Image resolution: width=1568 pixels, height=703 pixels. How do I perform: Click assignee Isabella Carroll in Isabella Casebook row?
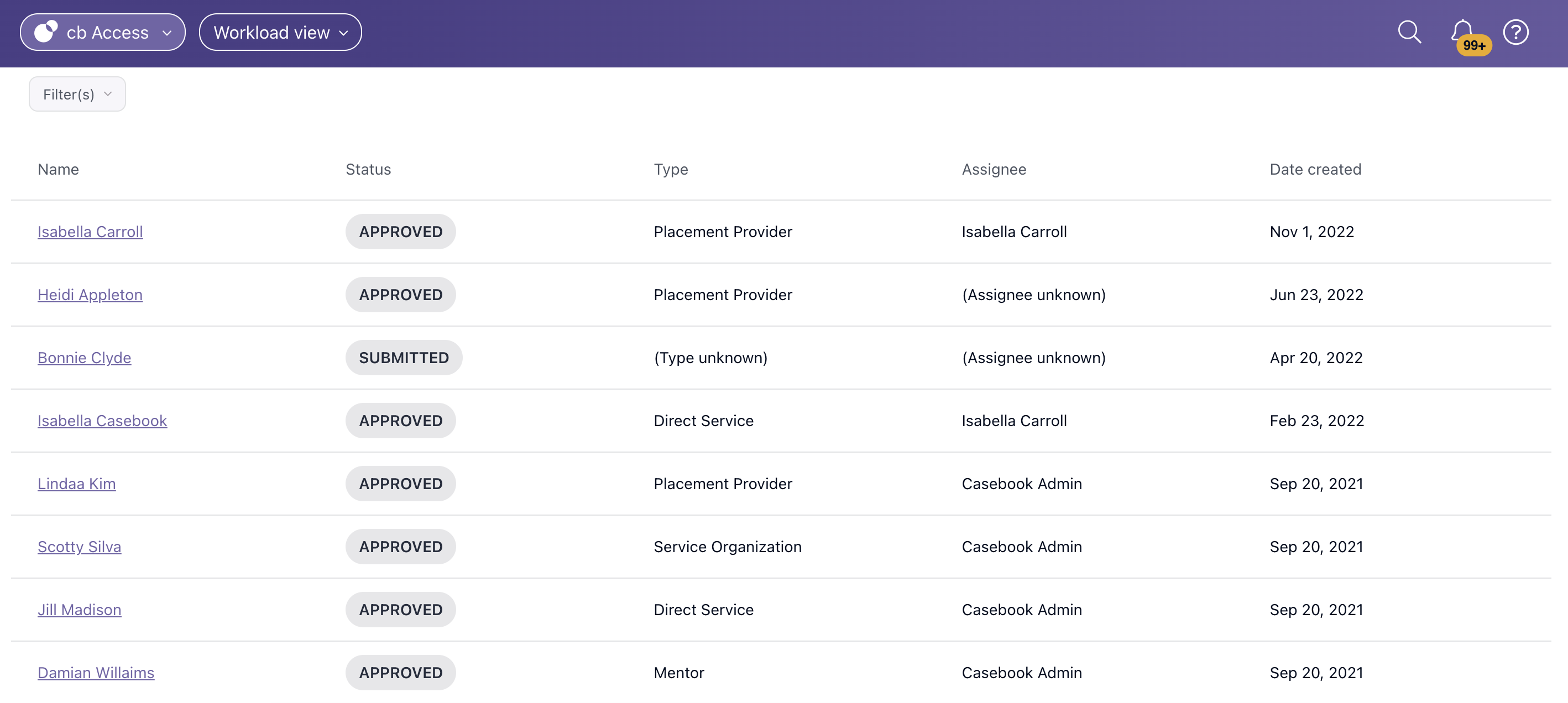[1014, 421]
